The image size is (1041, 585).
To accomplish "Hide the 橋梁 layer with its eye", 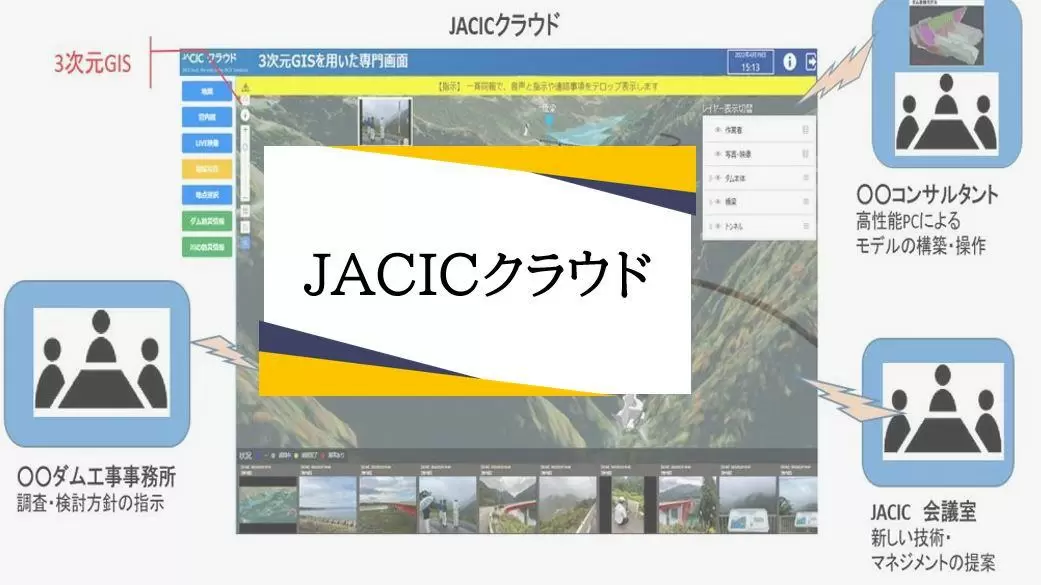I will 718,202.
